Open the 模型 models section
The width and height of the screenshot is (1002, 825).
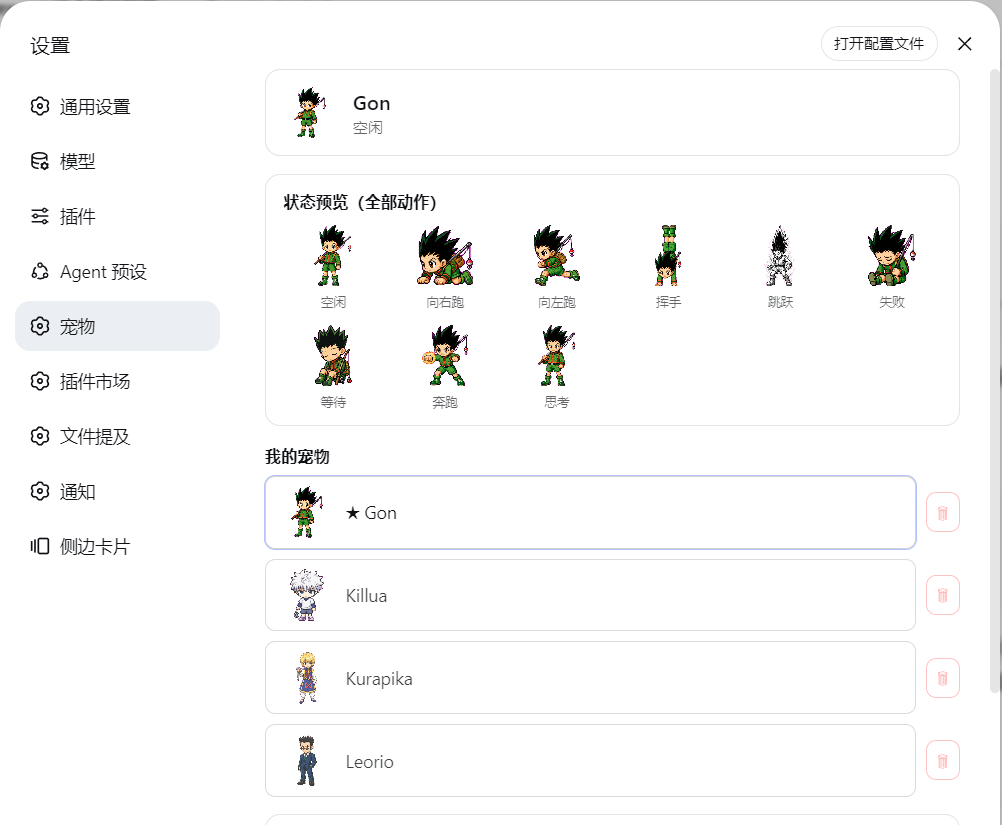(117, 162)
